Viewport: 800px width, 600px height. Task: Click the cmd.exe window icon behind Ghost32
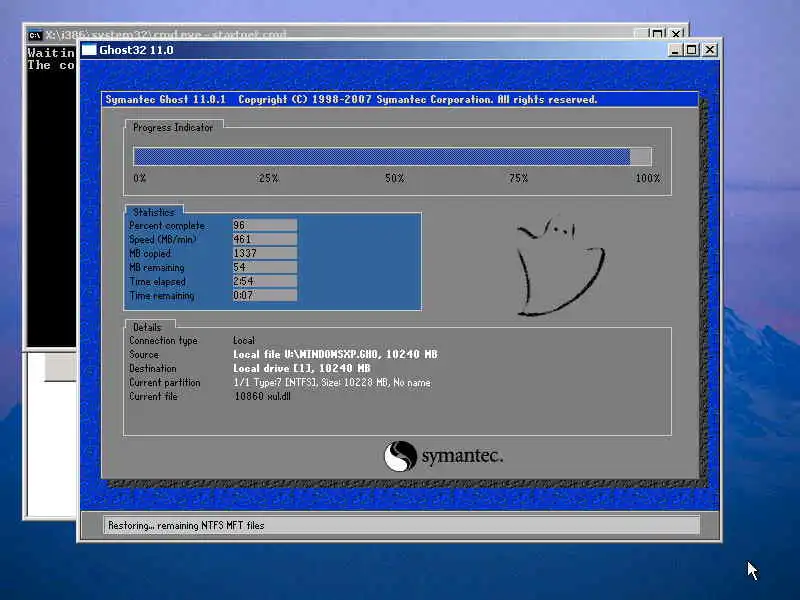pos(35,35)
